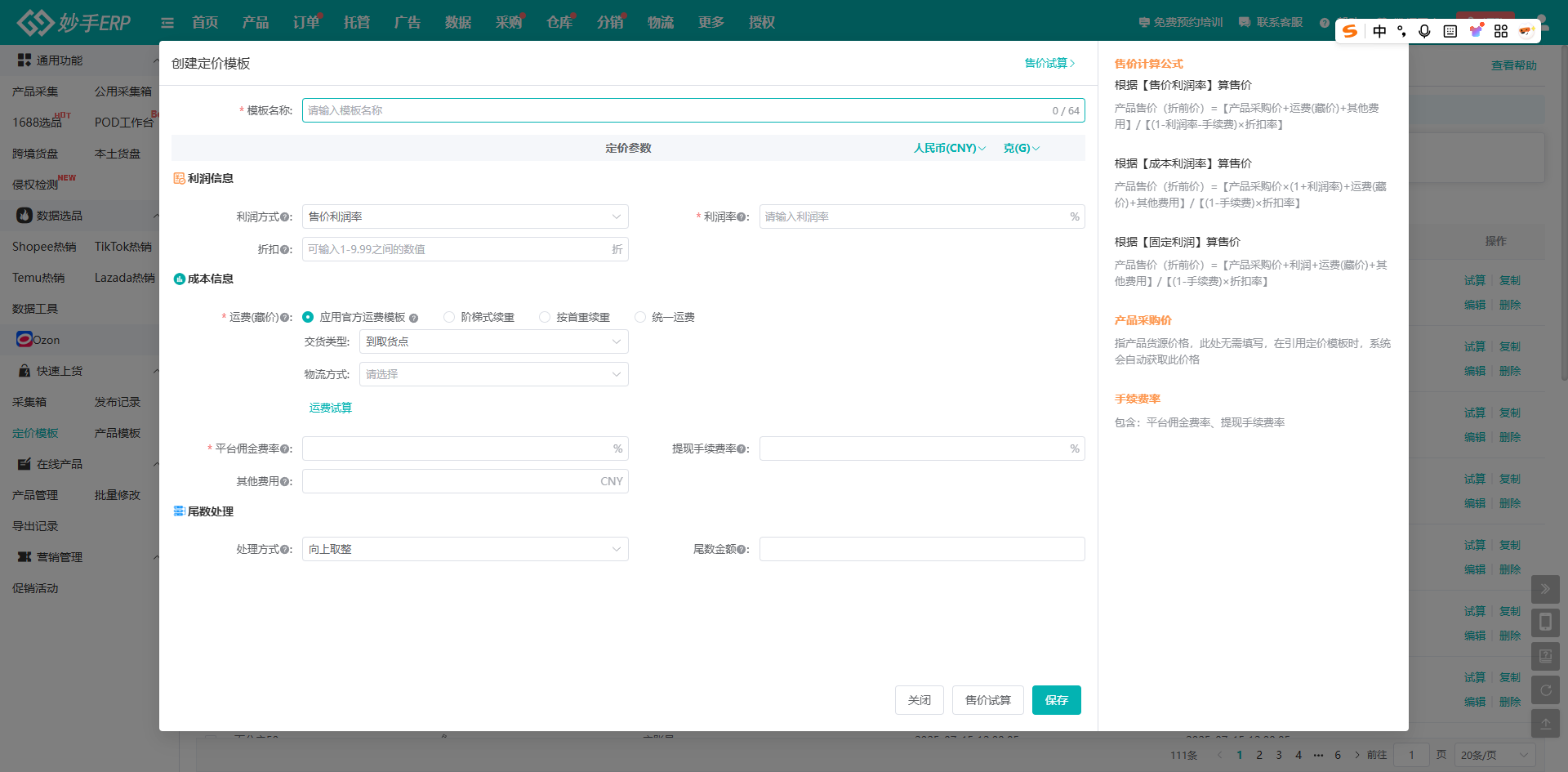Open the 产品 menu in top navigation
Screen dimensions: 1568x772
255,22
